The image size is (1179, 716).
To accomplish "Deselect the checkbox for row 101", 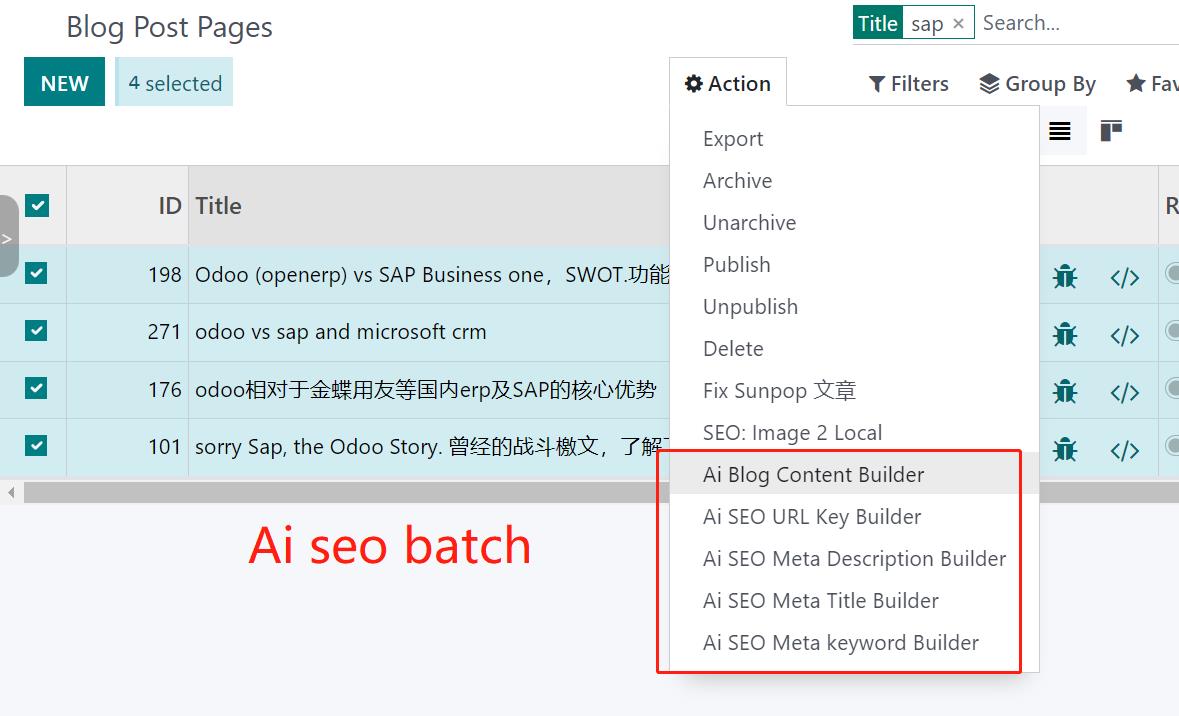I will [37, 446].
